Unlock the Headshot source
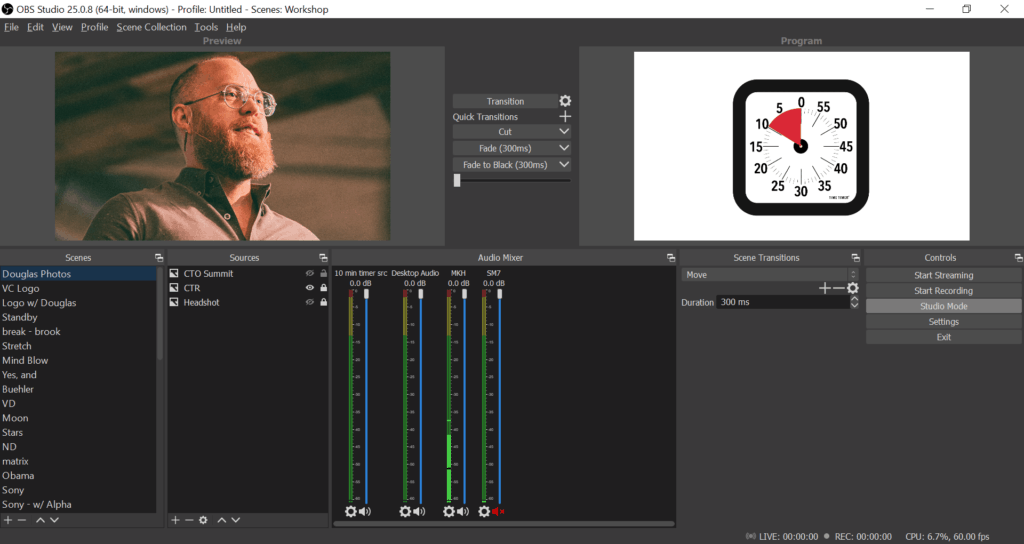1024x544 pixels. (323, 302)
